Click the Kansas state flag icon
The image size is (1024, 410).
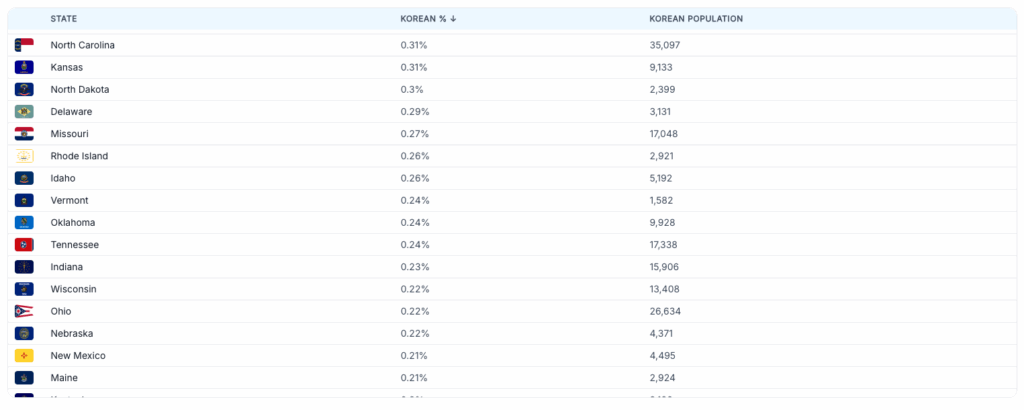24,67
